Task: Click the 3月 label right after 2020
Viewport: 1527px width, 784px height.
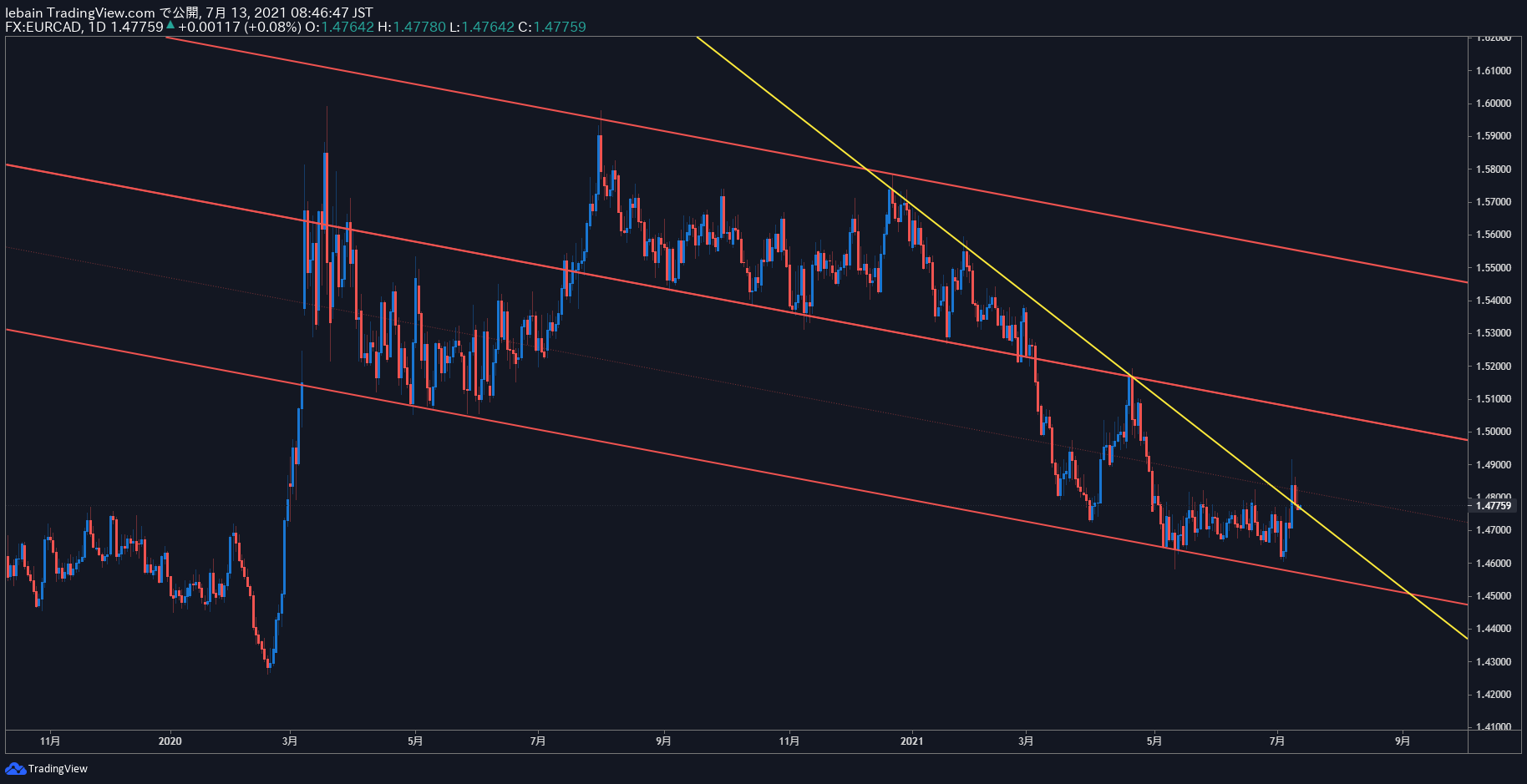Action: (x=290, y=741)
